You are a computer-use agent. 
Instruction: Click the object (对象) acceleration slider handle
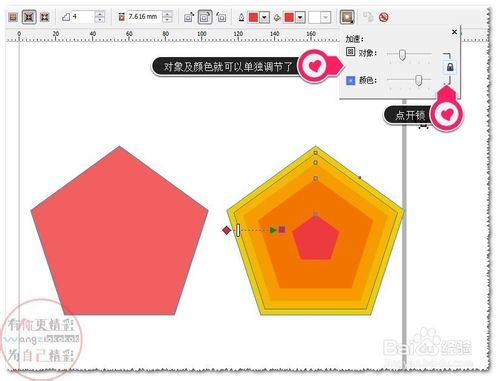click(402, 55)
